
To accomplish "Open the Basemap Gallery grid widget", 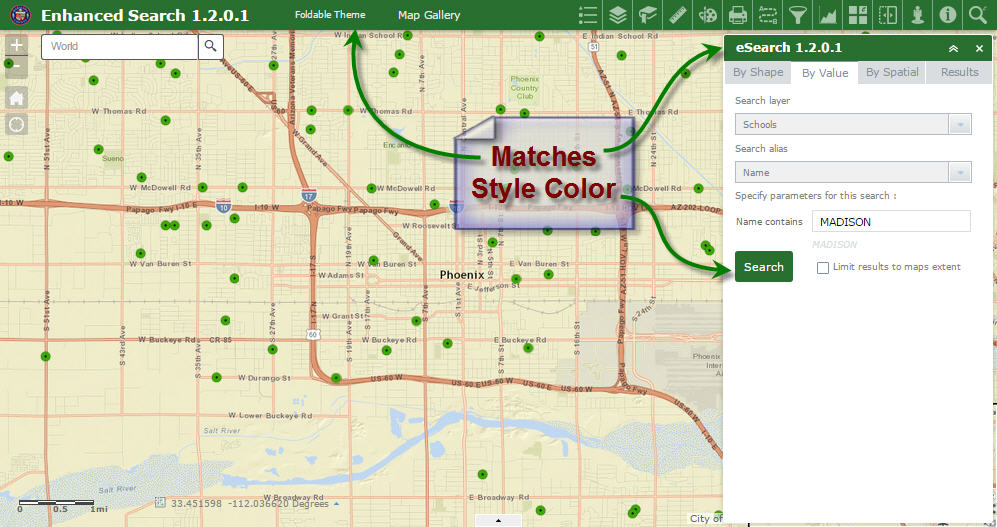I will pos(858,15).
